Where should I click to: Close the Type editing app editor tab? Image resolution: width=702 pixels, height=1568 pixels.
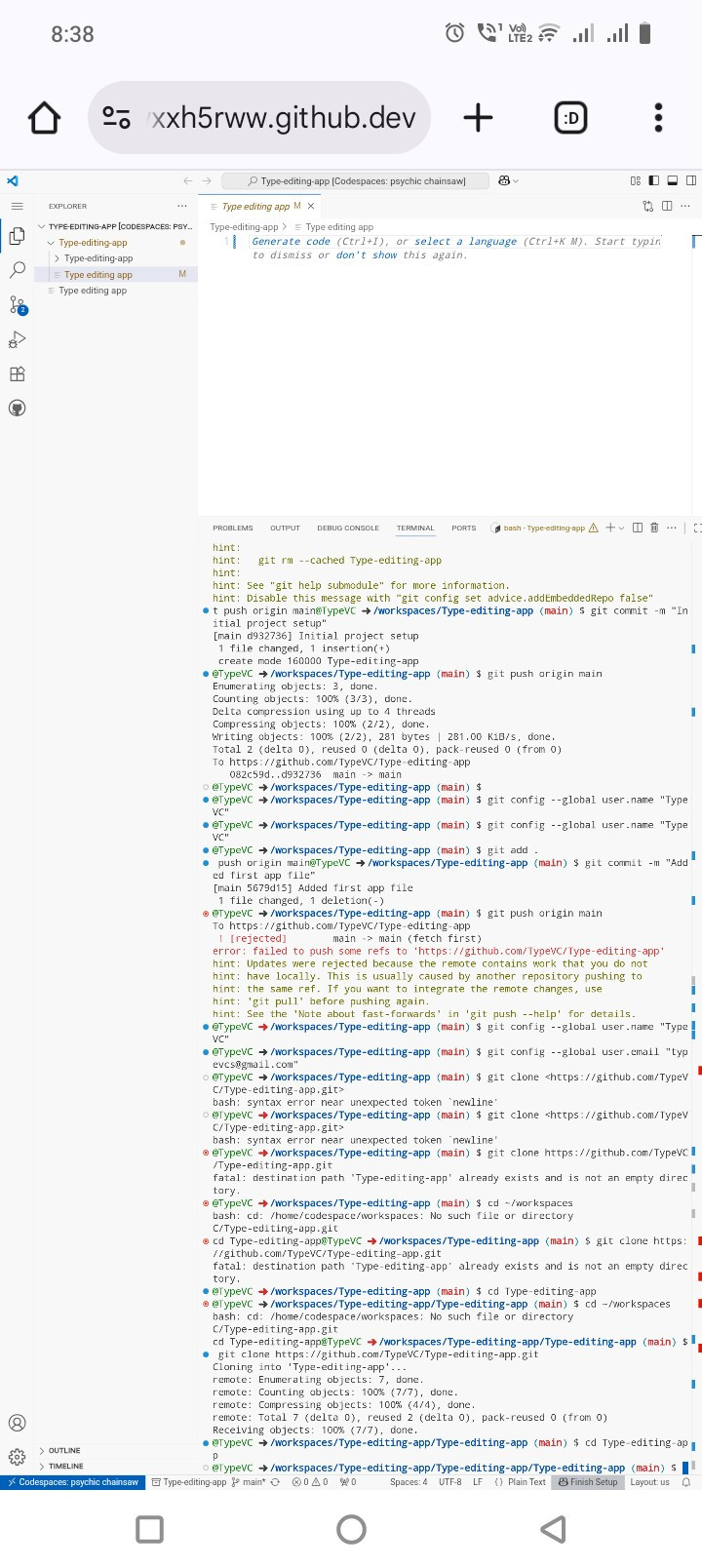pyautogui.click(x=311, y=206)
